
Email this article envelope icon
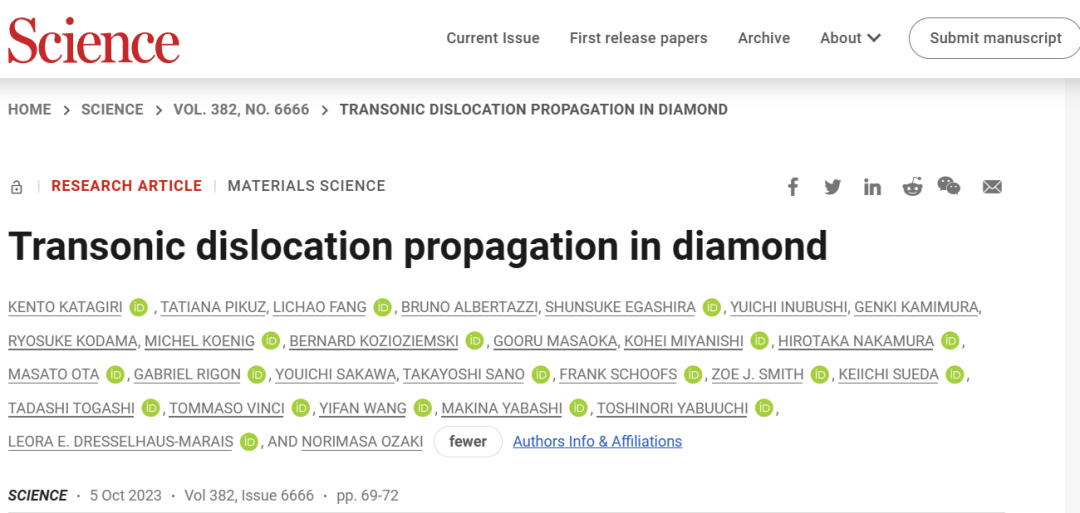[992, 187]
